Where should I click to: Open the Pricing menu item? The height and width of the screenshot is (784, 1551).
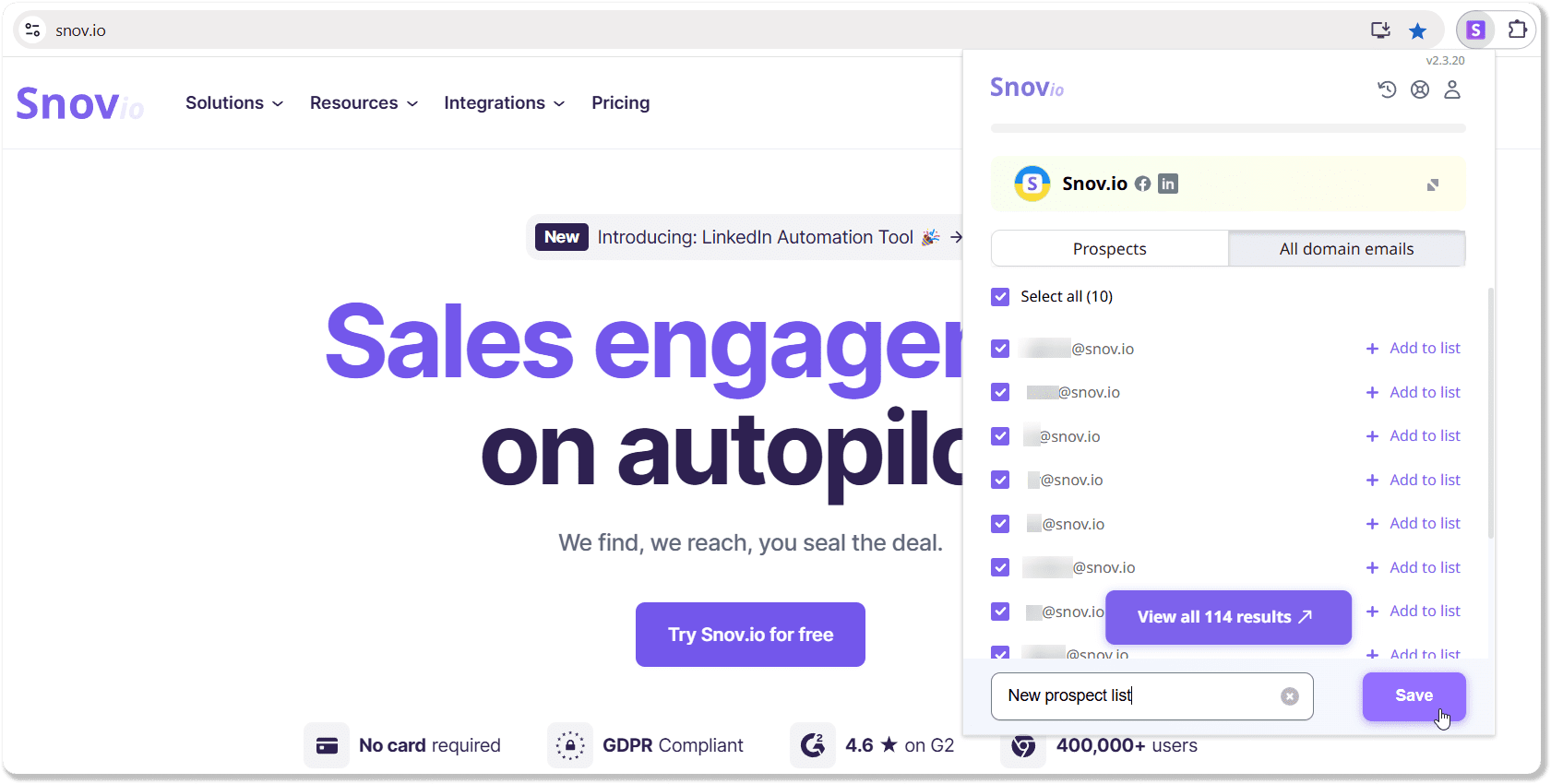pos(620,103)
